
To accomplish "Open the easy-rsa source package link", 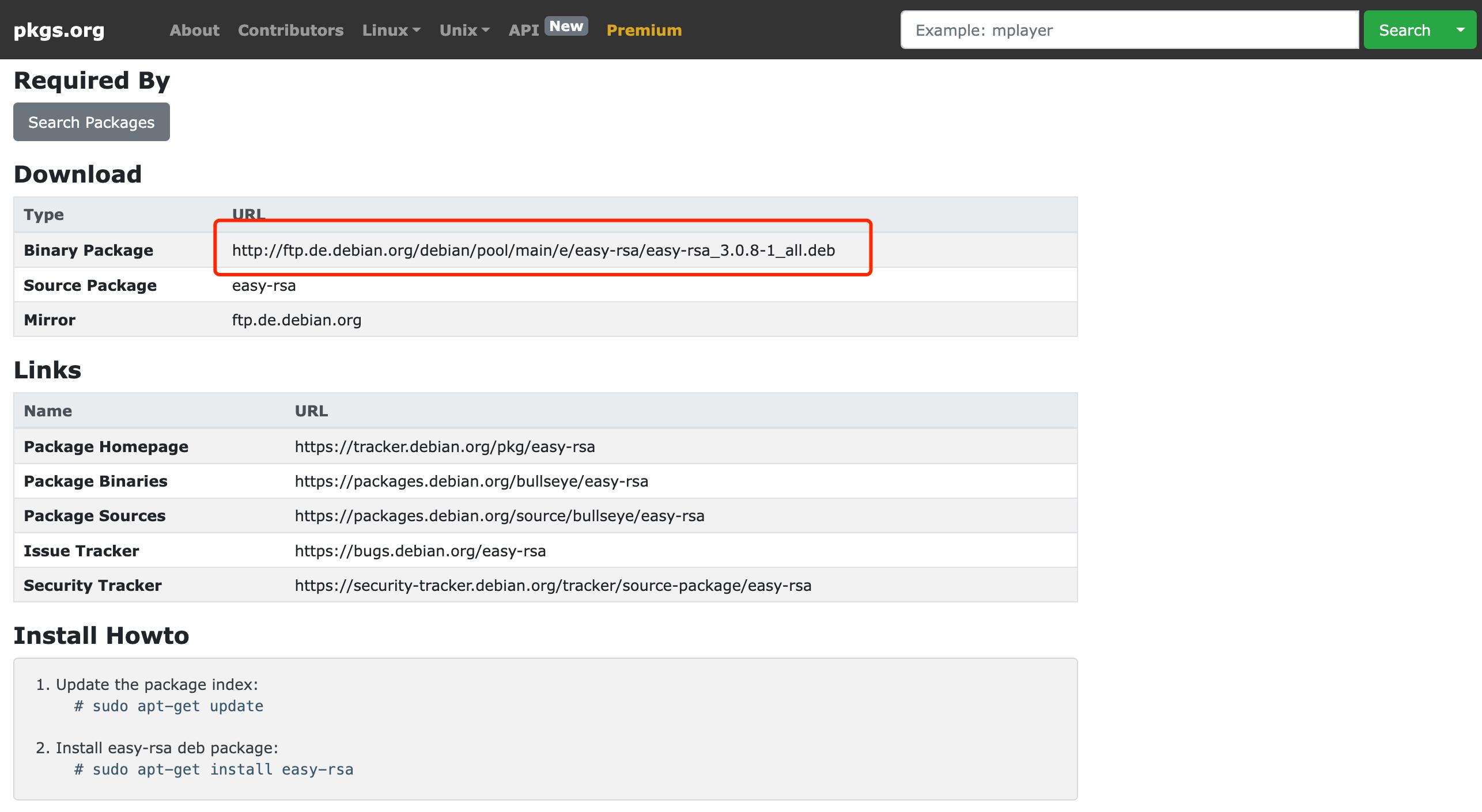I will 264,285.
